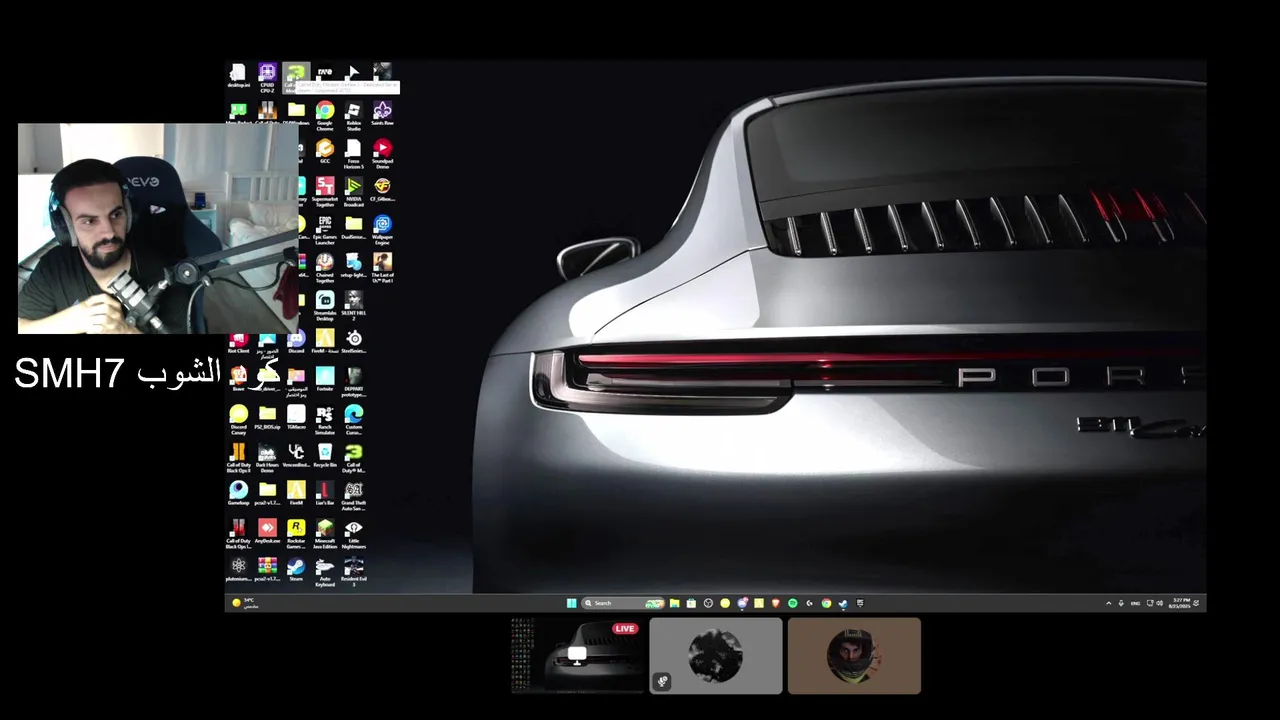The image size is (1280, 720).
Task: Launch the Gameloop desktop shortcut
Action: click(x=238, y=494)
